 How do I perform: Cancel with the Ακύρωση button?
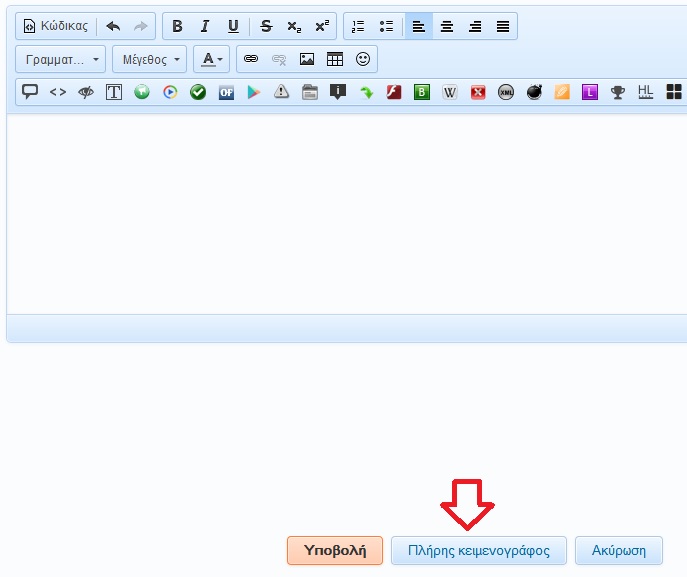pyautogui.click(x=619, y=550)
